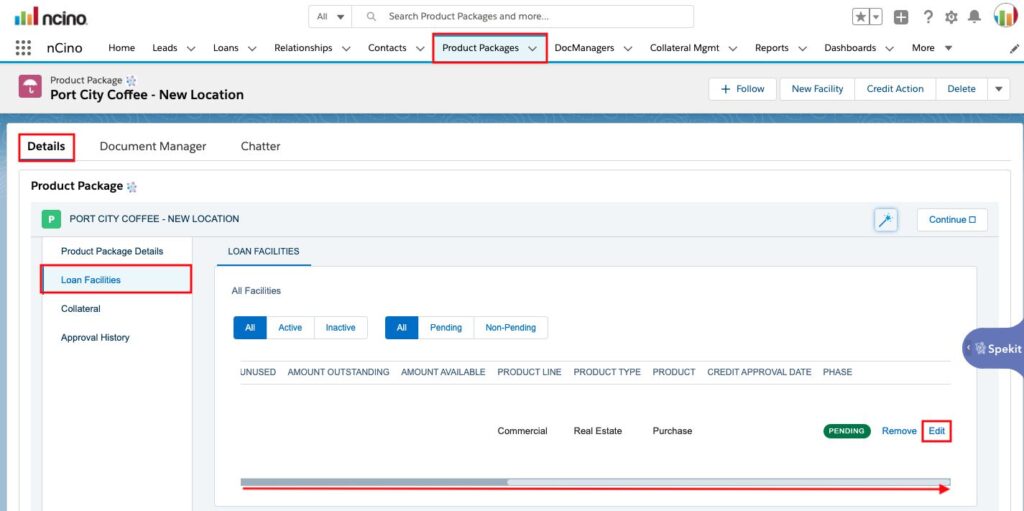The height and width of the screenshot is (511, 1024).
Task: Open the Notifications bell icon
Action: tap(974, 17)
